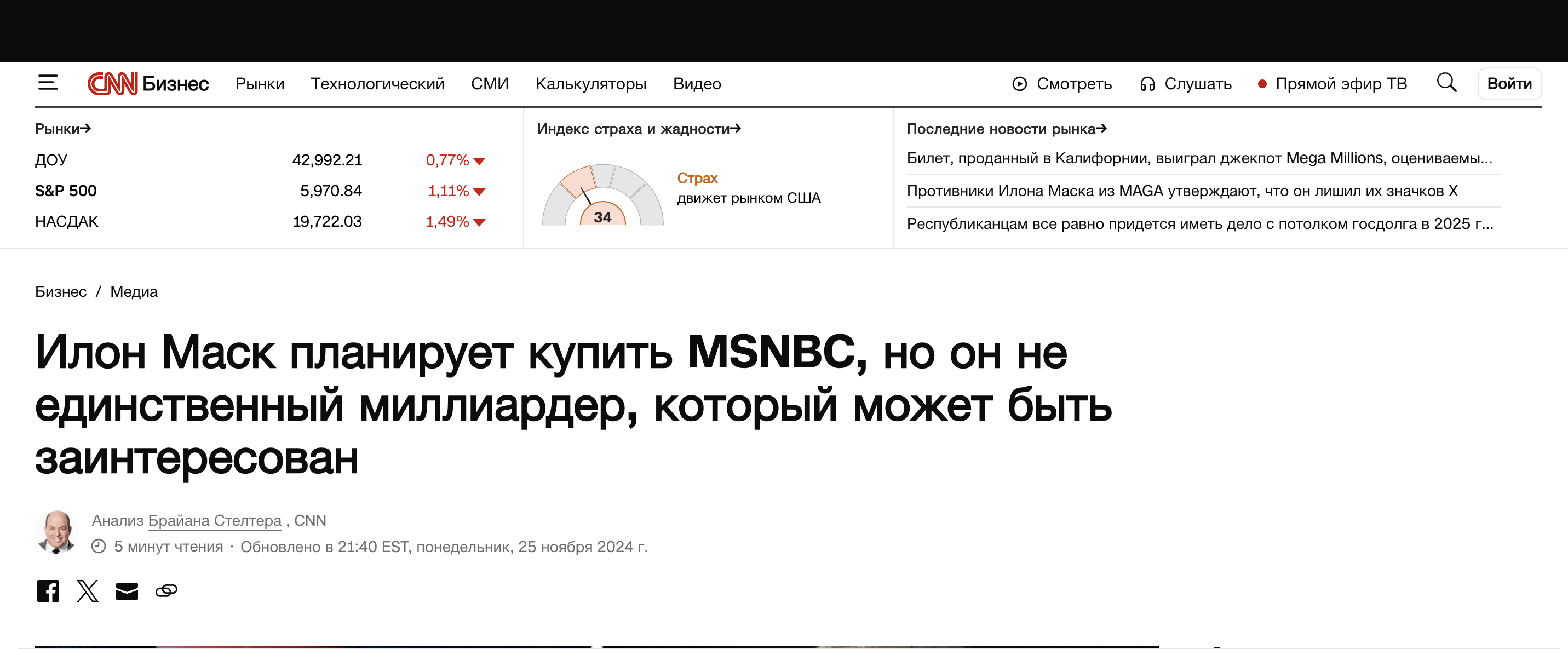Image resolution: width=1568 pixels, height=649 pixels.
Task: Click the Fear and Greed gauge
Action: 602,195
